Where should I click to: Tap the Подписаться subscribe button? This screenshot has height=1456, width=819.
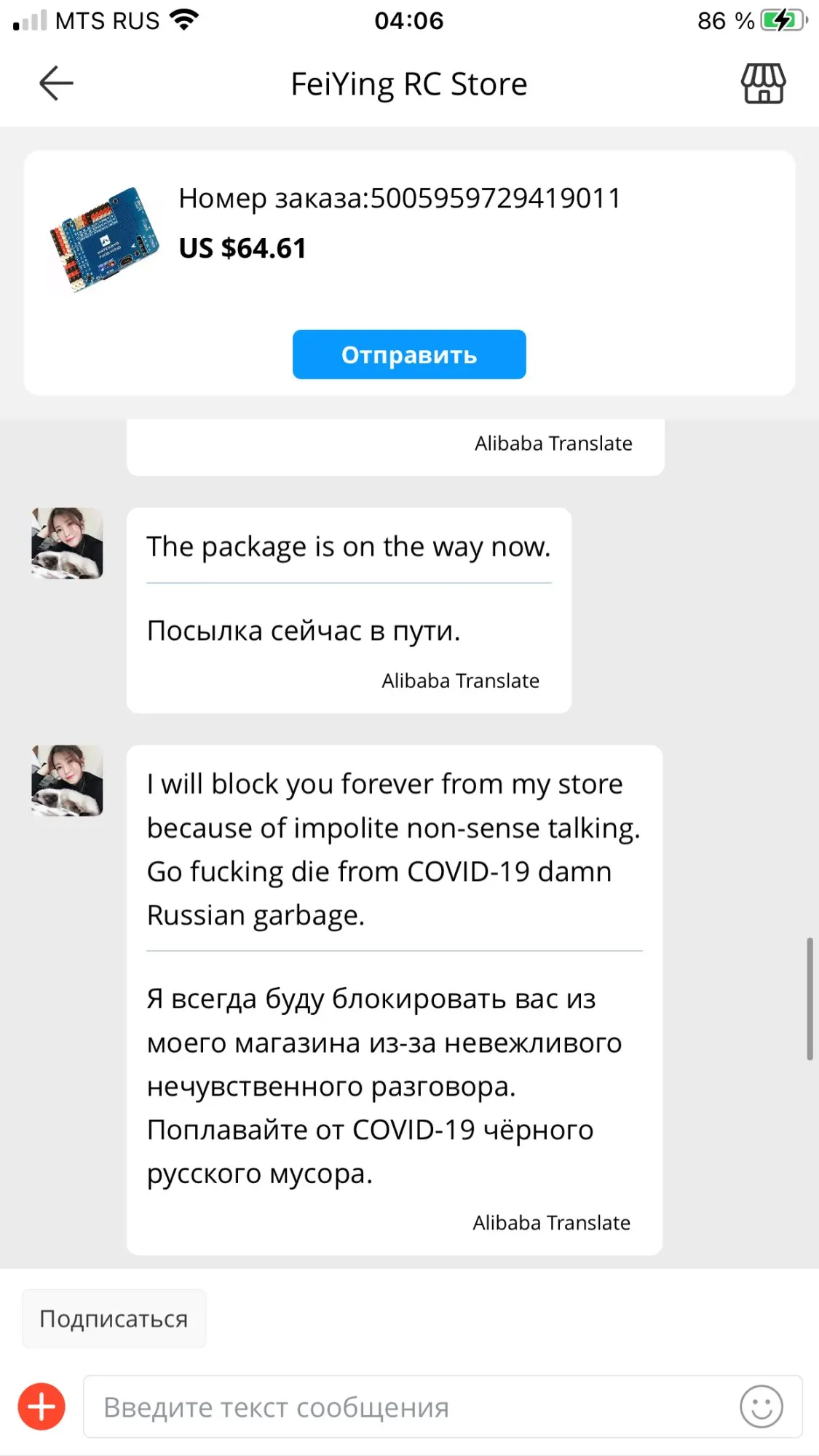pyautogui.click(x=114, y=1318)
